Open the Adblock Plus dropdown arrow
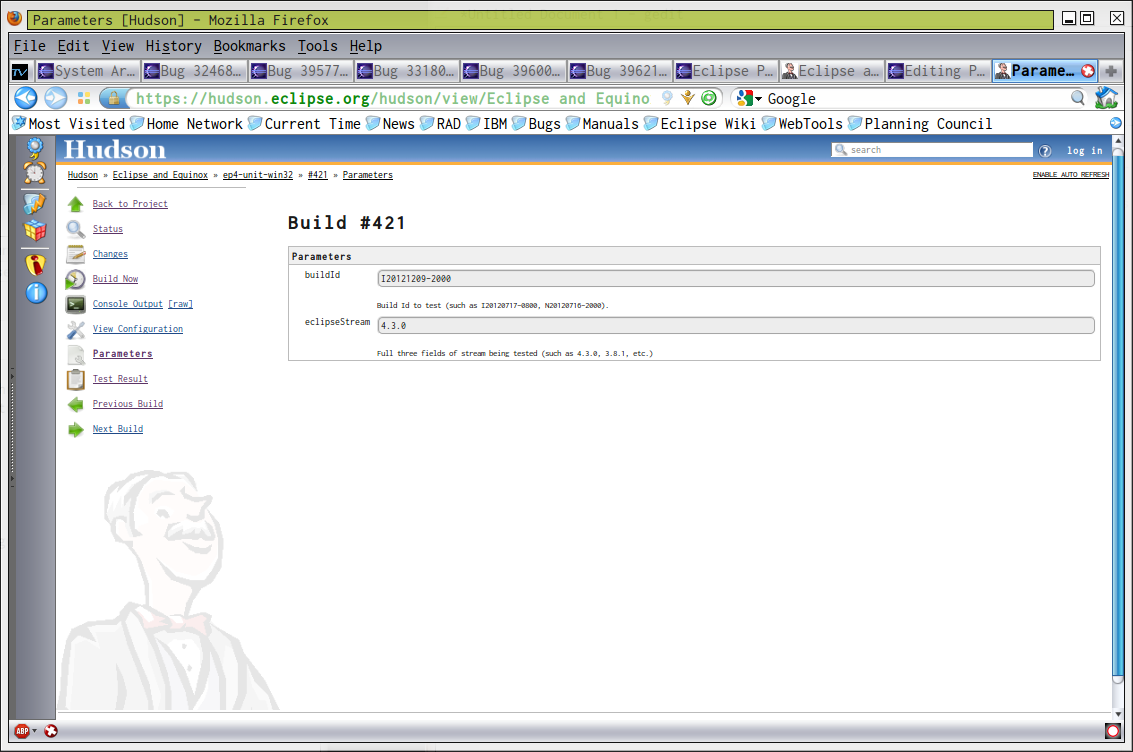This screenshot has width=1133, height=752. (x=35, y=731)
